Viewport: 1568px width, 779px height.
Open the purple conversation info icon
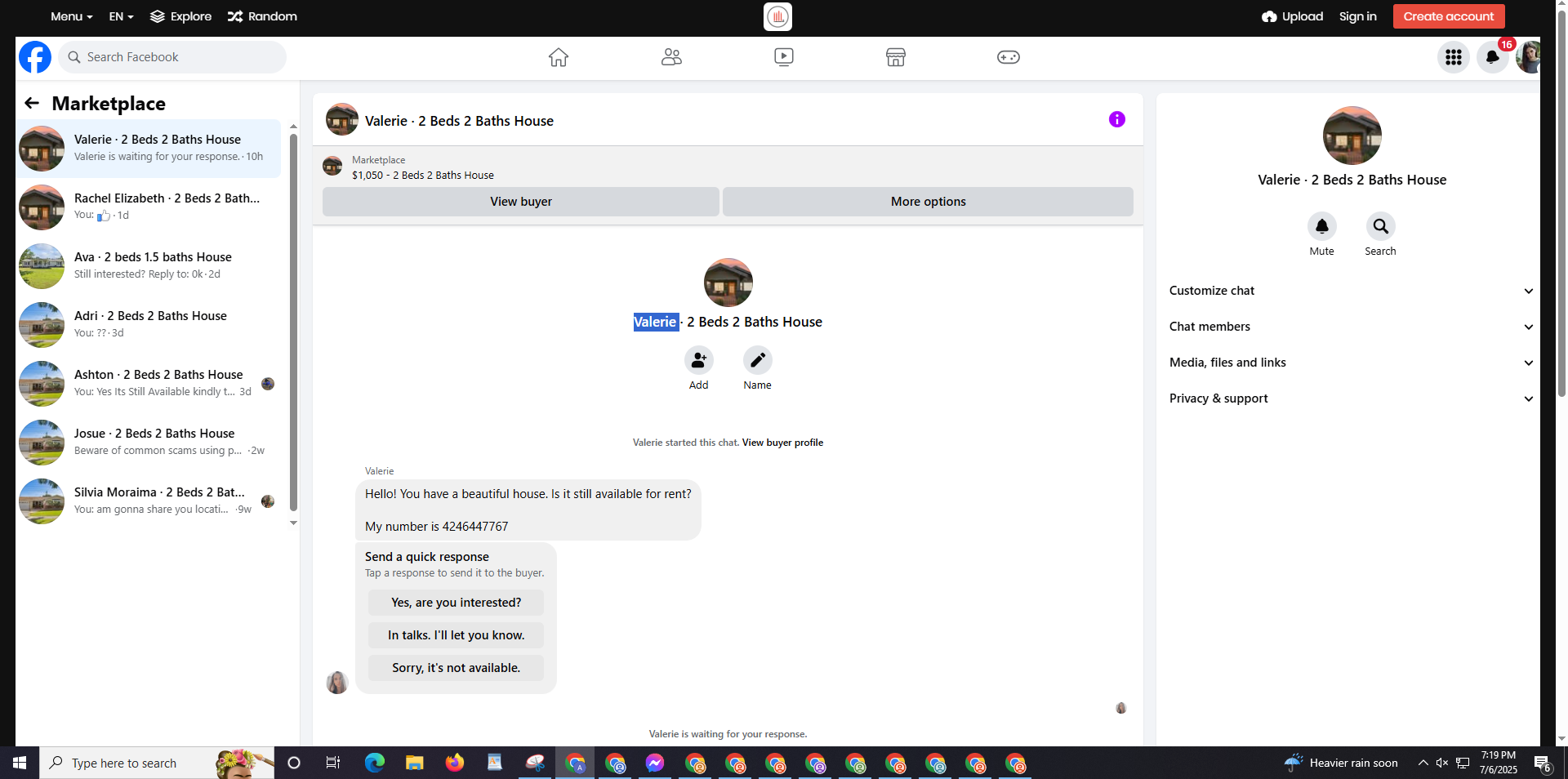coord(1117,120)
